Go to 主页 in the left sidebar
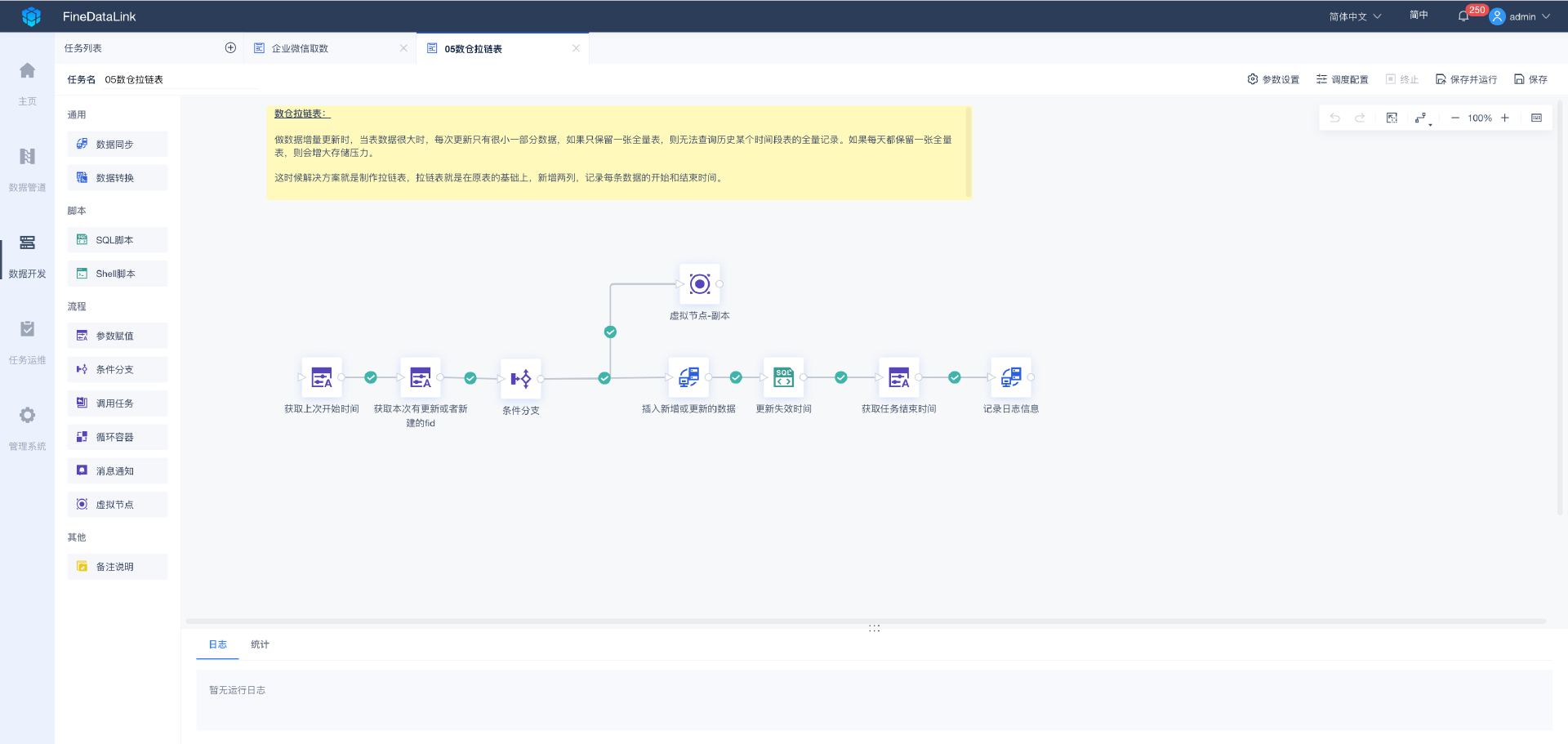This screenshot has height=744, width=1568. tap(27, 84)
